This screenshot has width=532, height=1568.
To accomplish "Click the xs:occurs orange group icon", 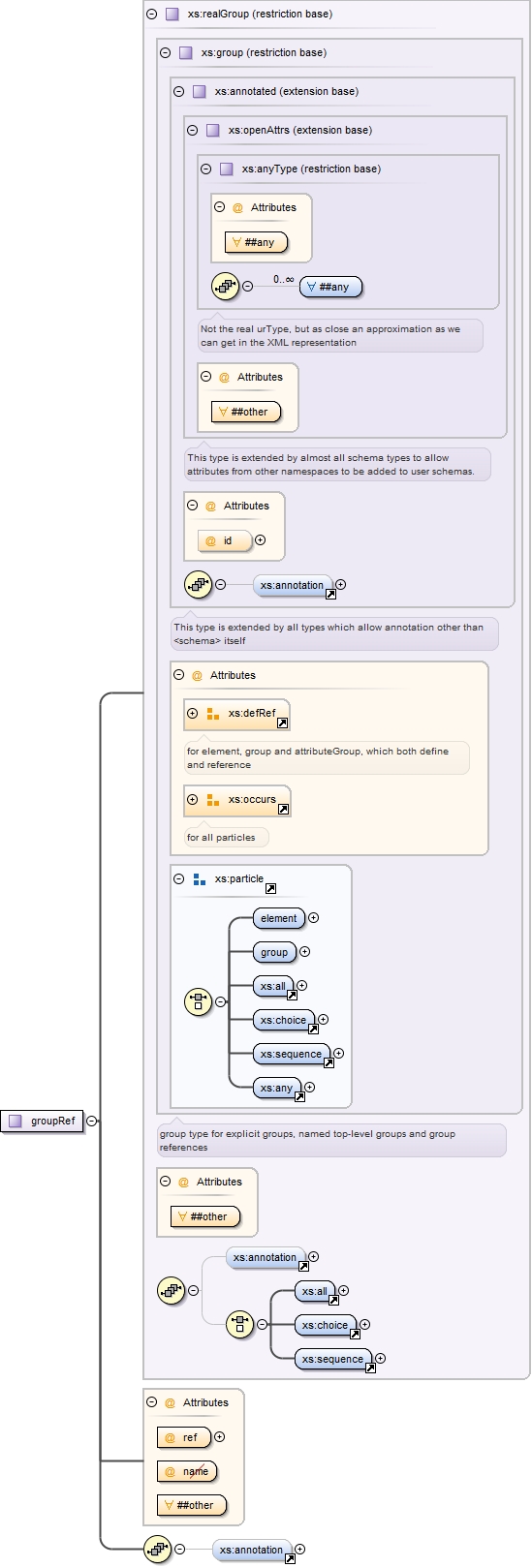I will tap(212, 800).
